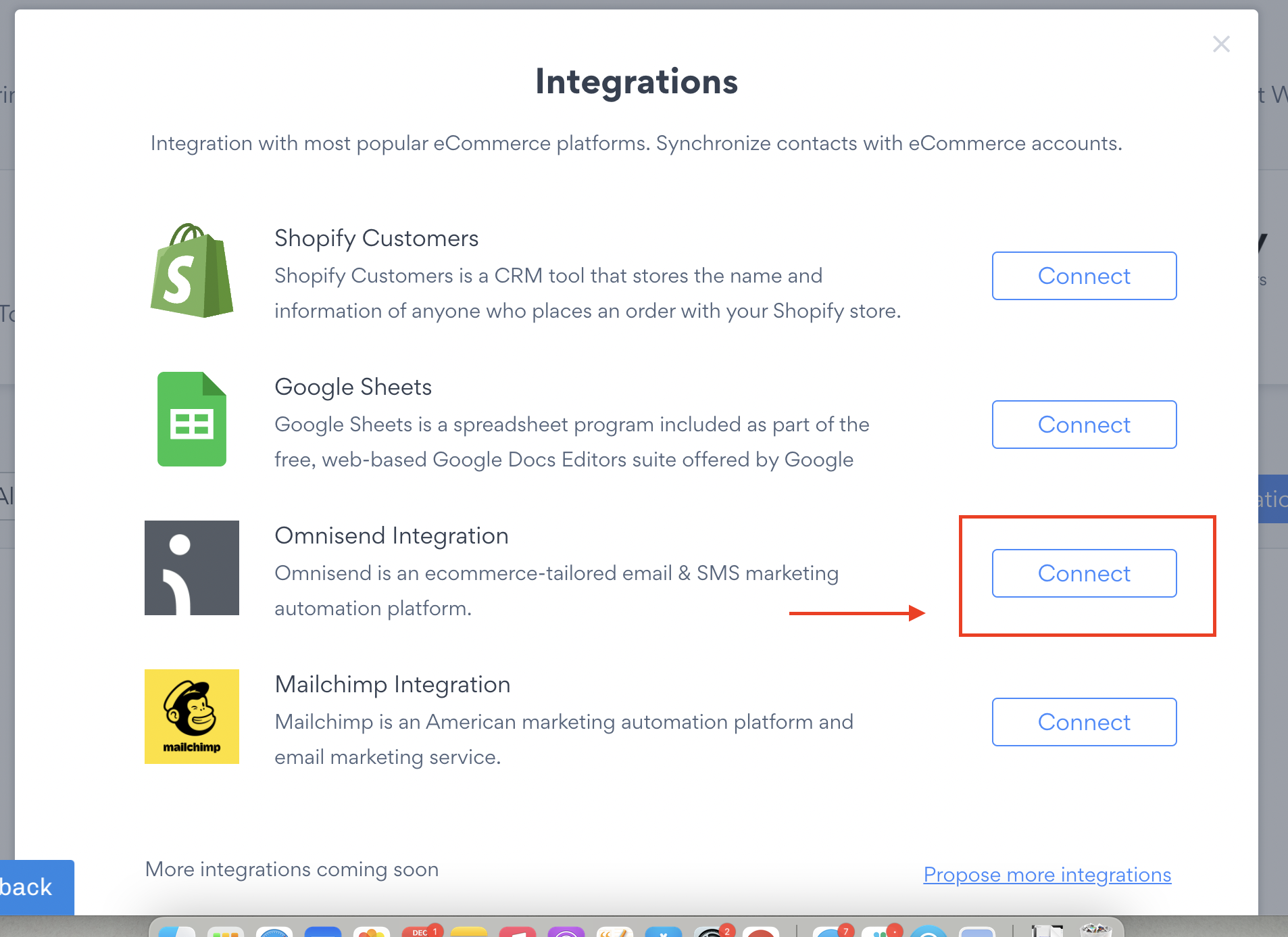Click the Shopify shopping bag logo

[x=192, y=270]
